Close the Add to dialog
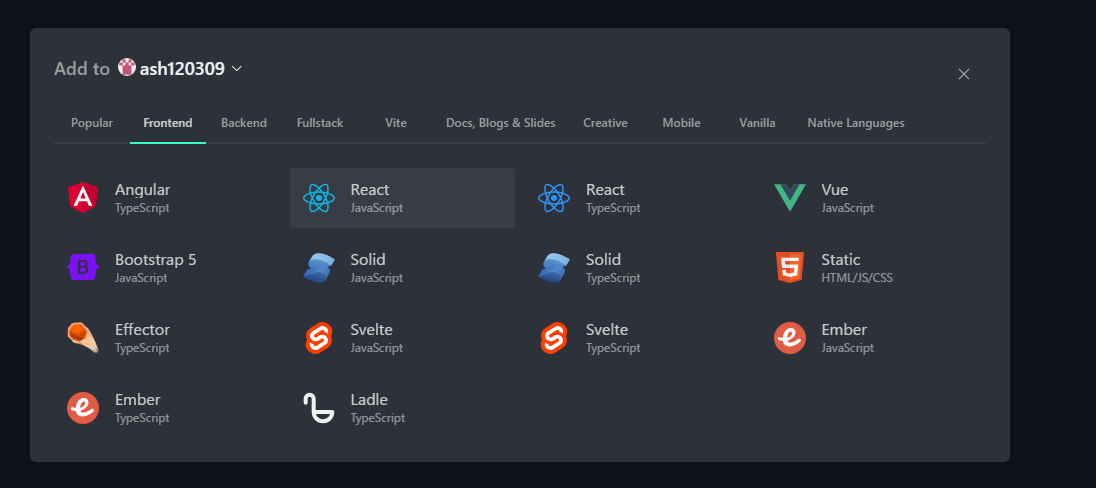This screenshot has width=1096, height=488. point(964,74)
